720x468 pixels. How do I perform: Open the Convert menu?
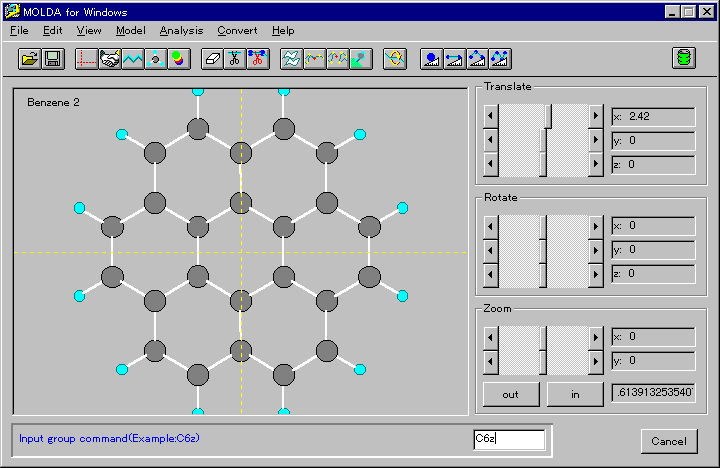[237, 31]
